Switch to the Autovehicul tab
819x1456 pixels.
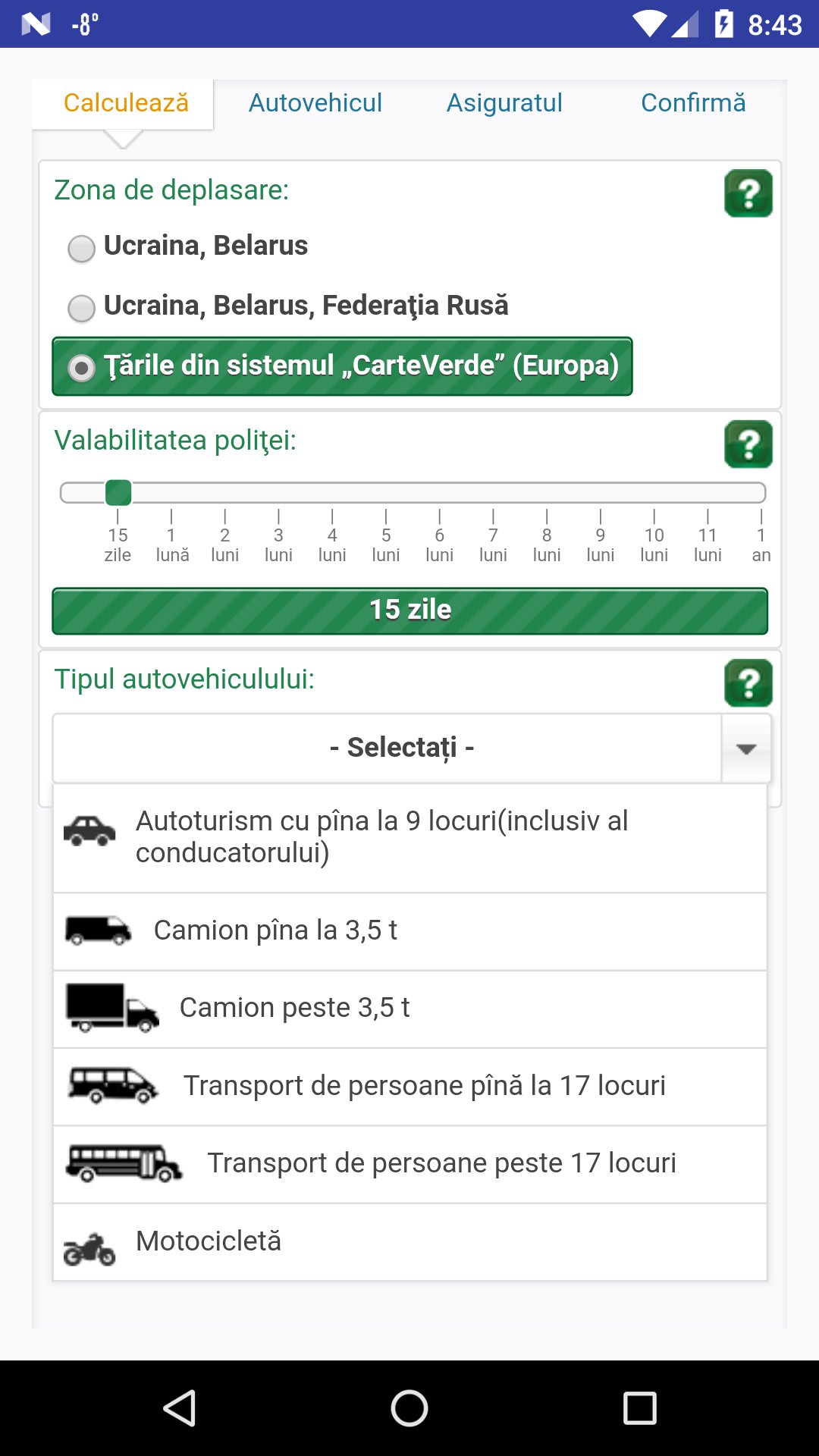[315, 103]
